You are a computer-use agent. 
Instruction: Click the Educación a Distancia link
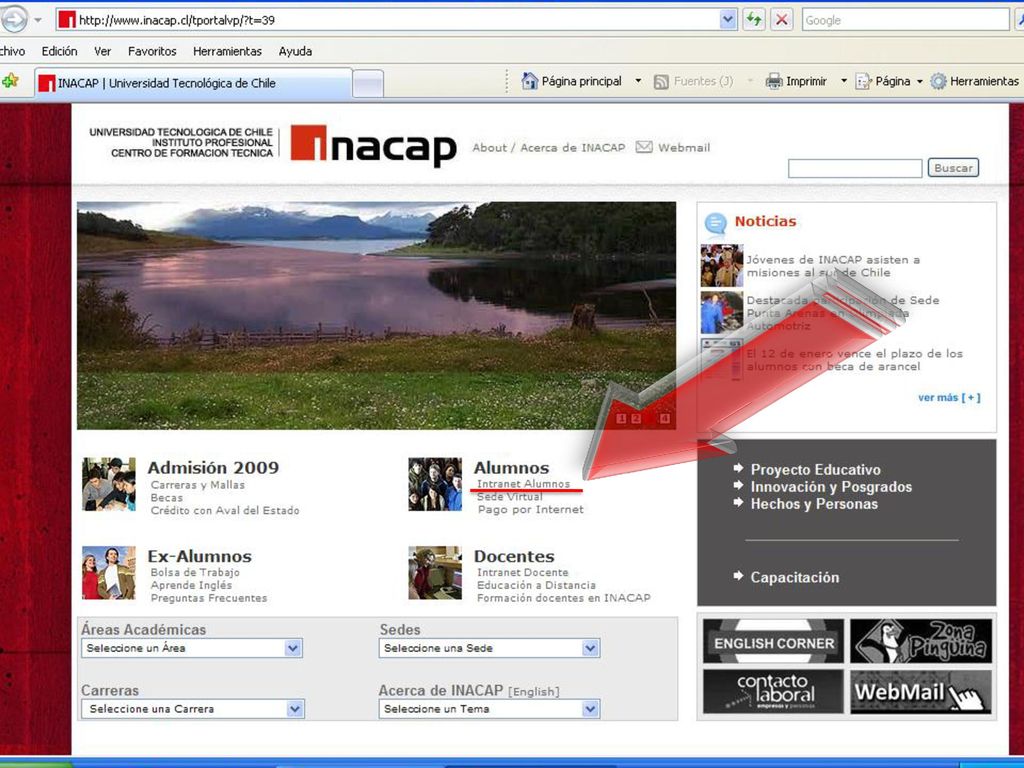point(536,585)
